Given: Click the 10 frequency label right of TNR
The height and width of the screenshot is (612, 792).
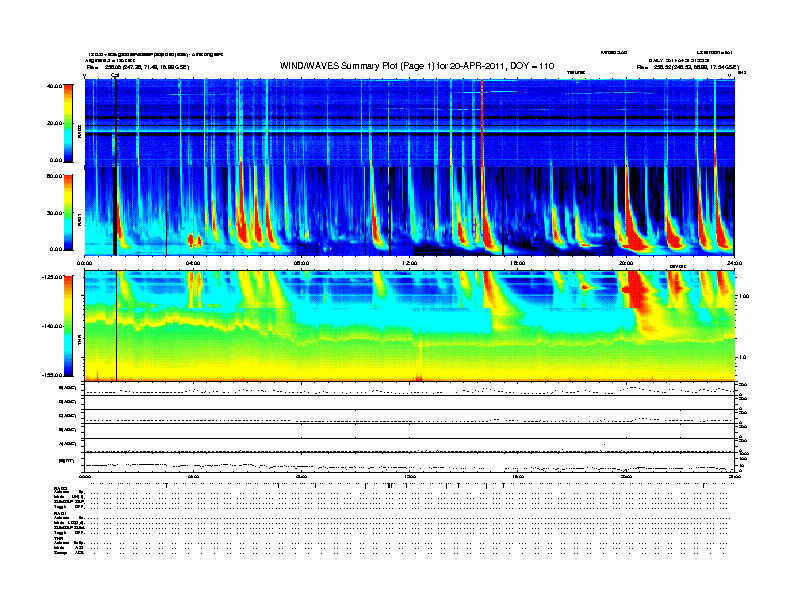Looking at the screenshot, I should tap(744, 358).
